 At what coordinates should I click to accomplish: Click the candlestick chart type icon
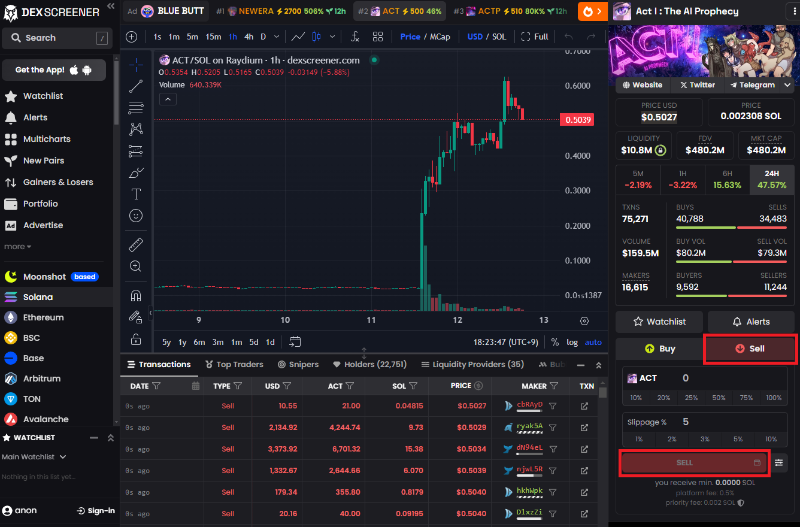tap(316, 37)
